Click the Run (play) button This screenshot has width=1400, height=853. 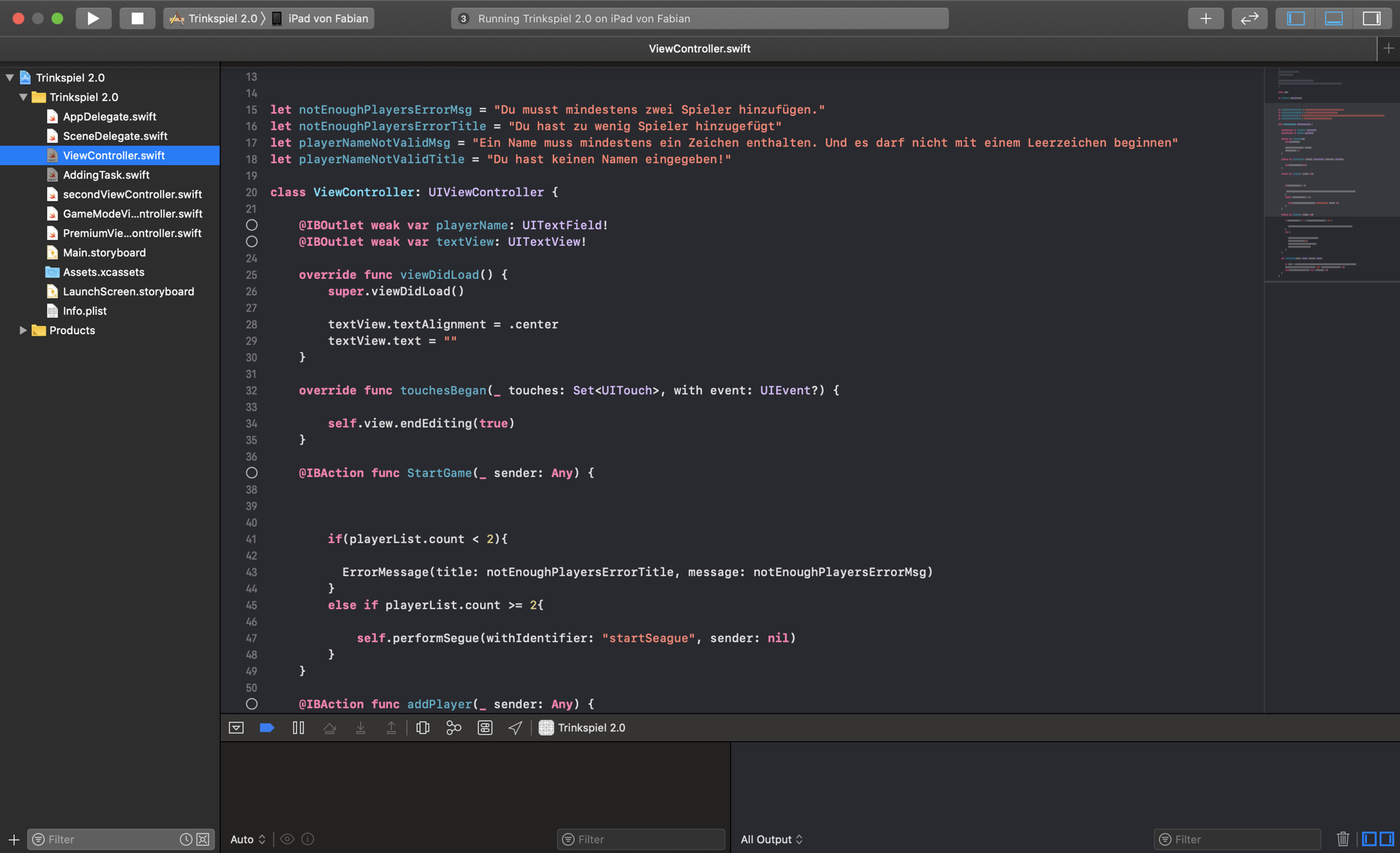(x=92, y=18)
